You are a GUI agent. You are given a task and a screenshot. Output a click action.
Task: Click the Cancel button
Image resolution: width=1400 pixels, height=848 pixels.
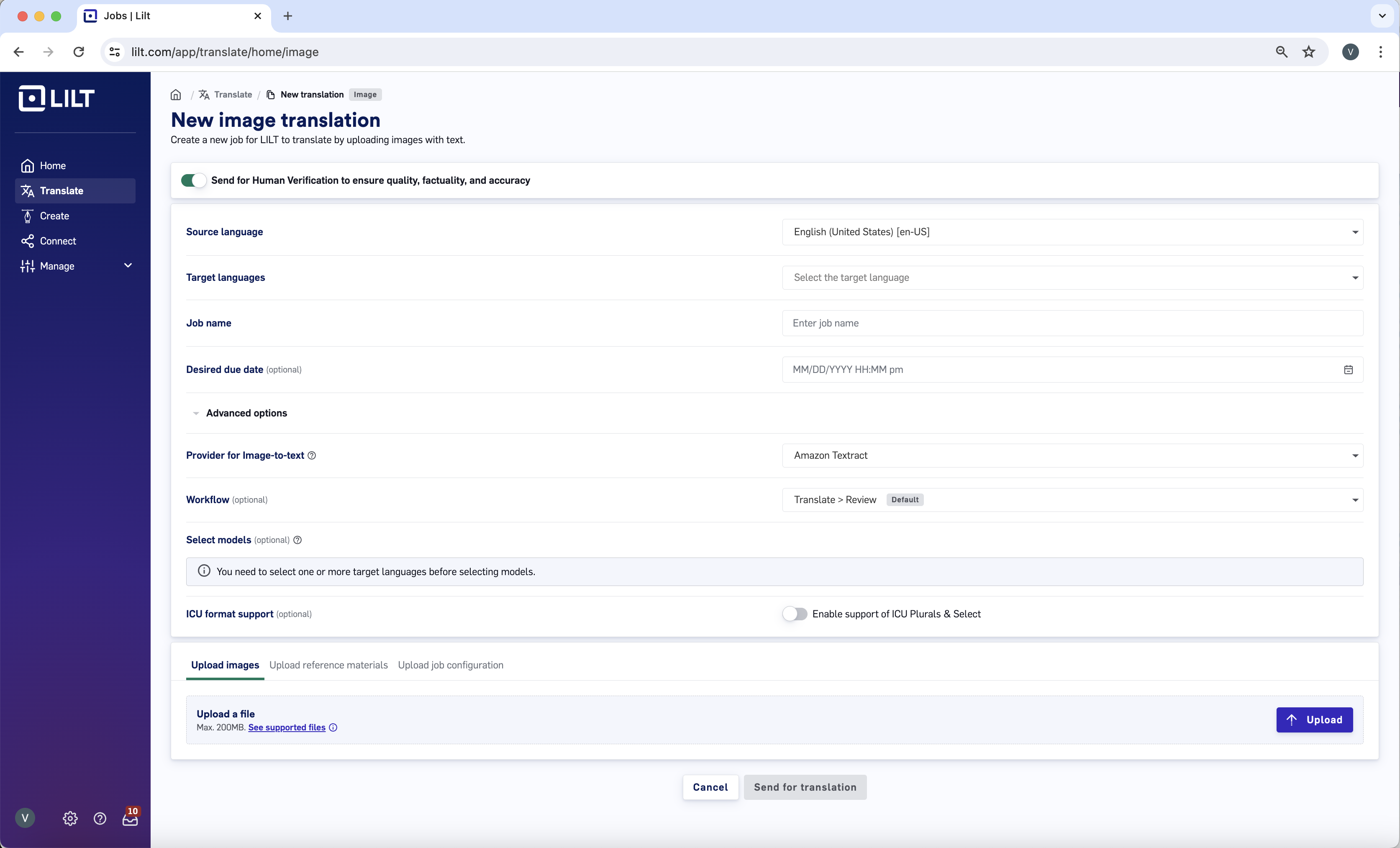710,787
